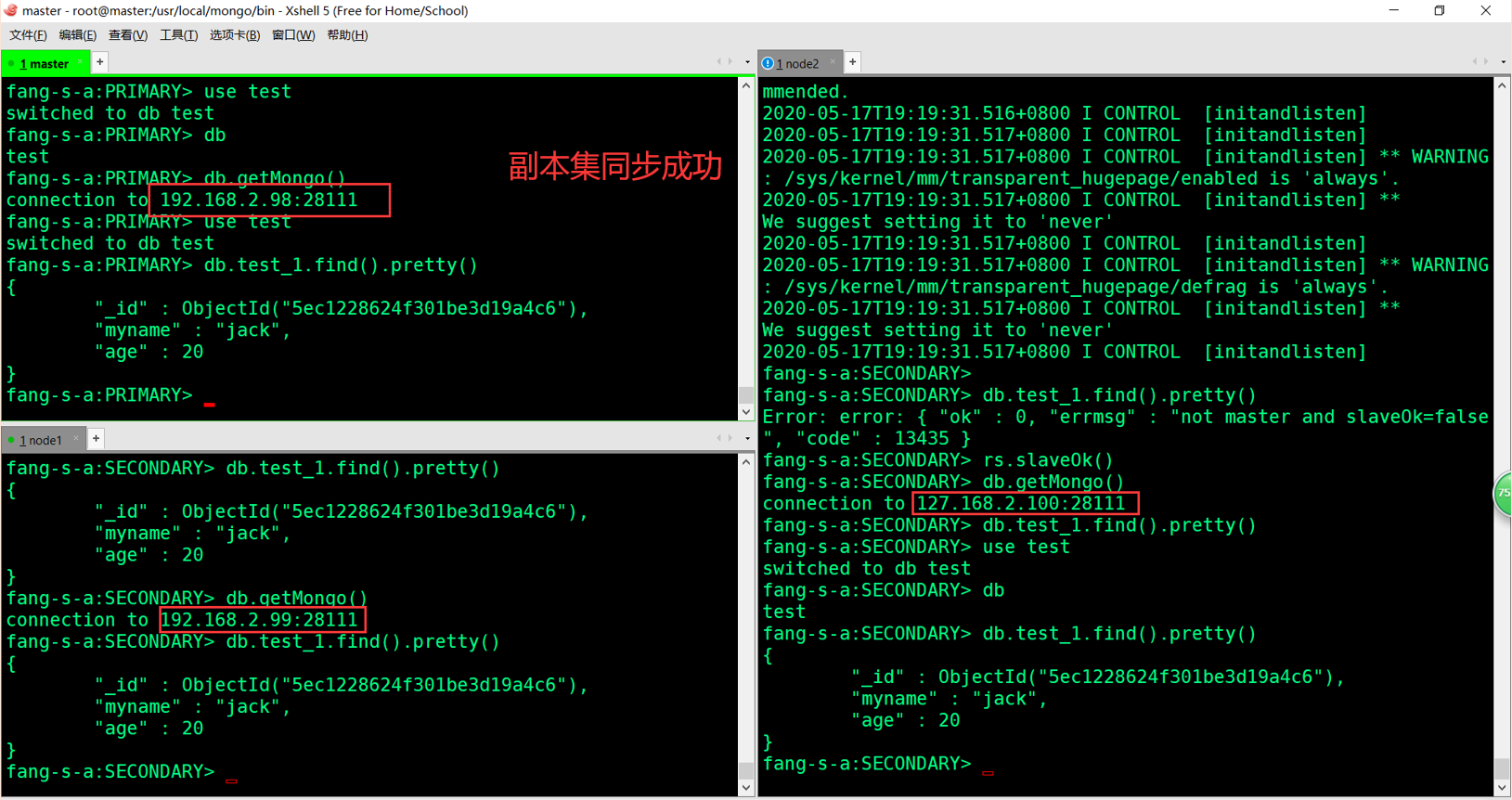Click the green status dot on node1 tab
This screenshot has height=800, width=1512.
(11, 440)
